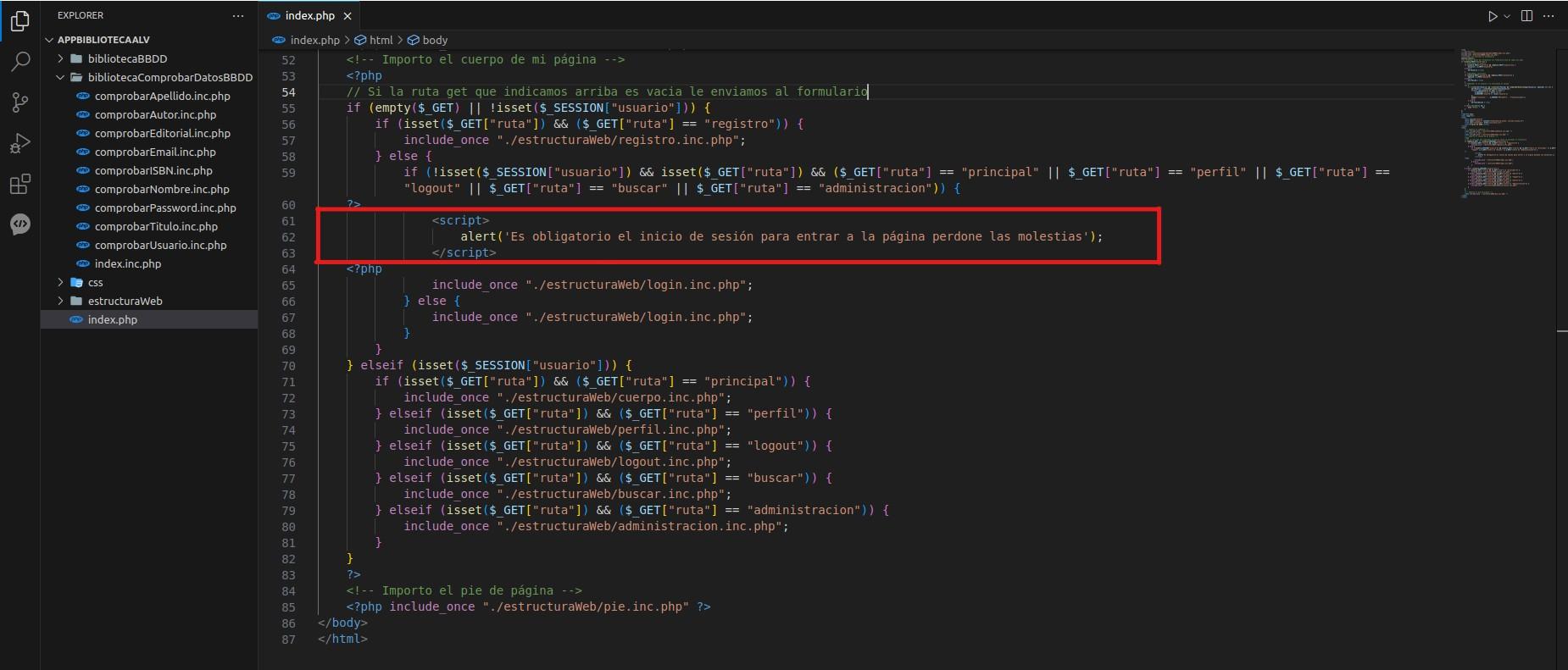Click 'Importo el pie de página' comment
The image size is (1568, 670).
click(464, 590)
